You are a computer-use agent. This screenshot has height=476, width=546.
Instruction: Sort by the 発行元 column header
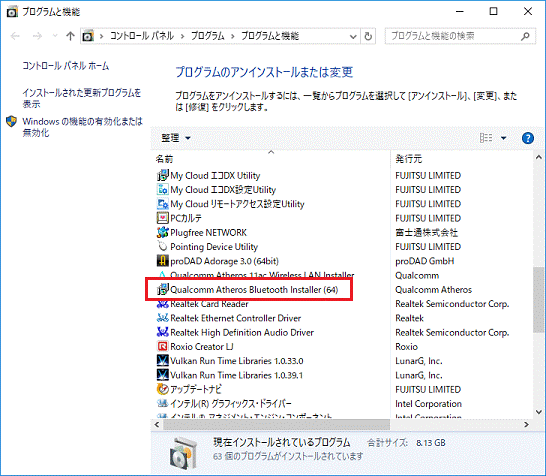click(x=408, y=159)
